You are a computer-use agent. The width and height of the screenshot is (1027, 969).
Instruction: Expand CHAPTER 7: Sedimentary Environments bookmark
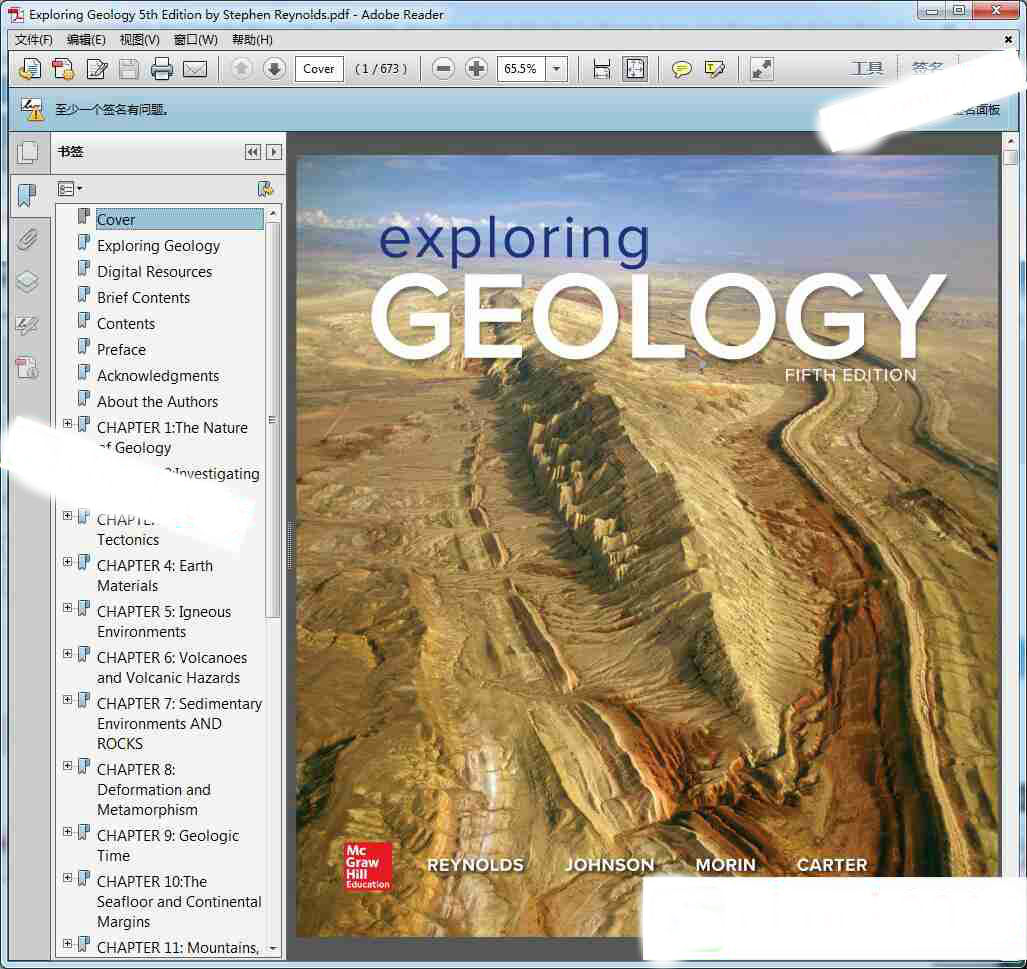67,700
